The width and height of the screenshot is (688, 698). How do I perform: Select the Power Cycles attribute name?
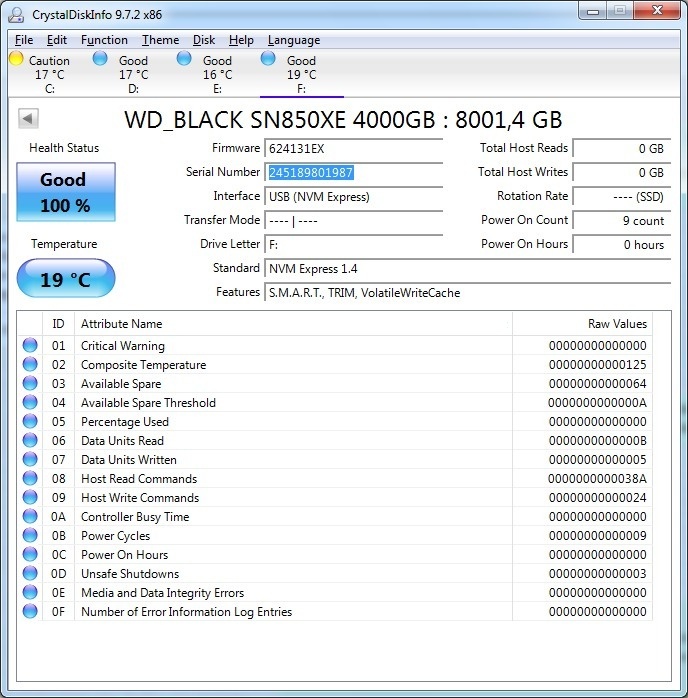(116, 536)
